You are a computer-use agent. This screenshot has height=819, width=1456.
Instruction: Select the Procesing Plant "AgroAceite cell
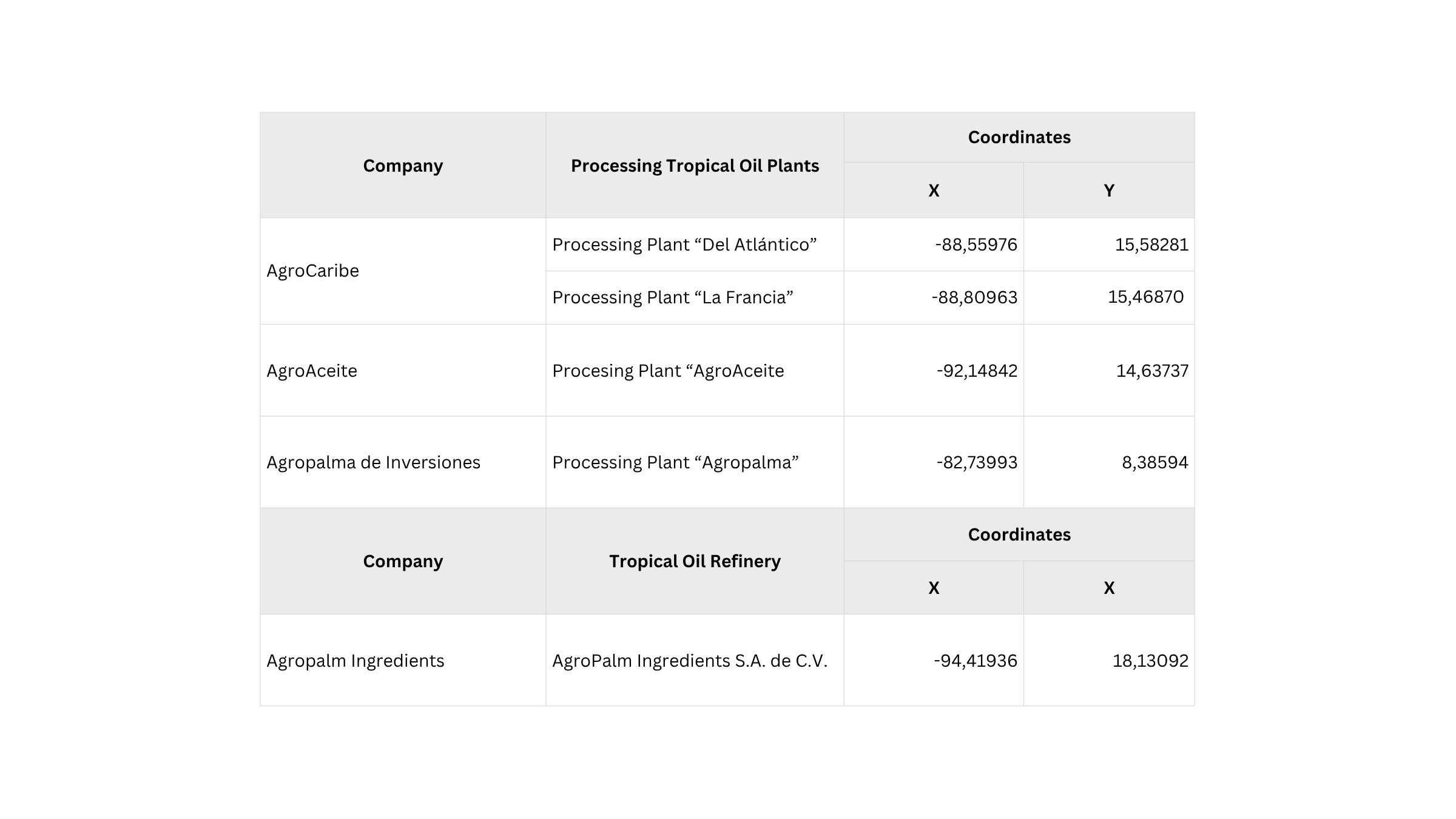[x=668, y=371]
